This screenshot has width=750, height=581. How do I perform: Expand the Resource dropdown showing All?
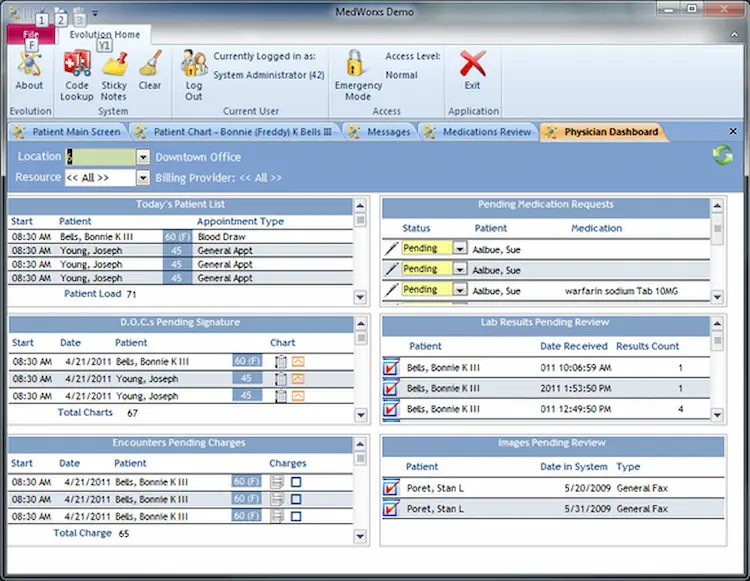[143, 178]
